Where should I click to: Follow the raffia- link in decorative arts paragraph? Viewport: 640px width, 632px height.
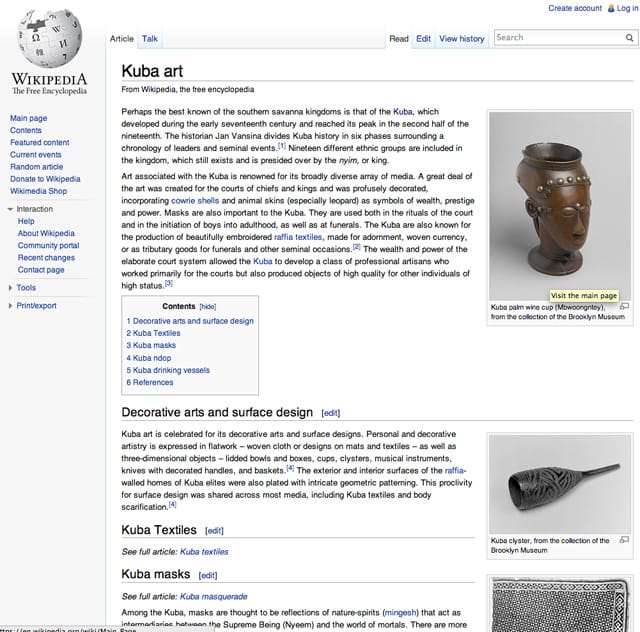point(455,471)
